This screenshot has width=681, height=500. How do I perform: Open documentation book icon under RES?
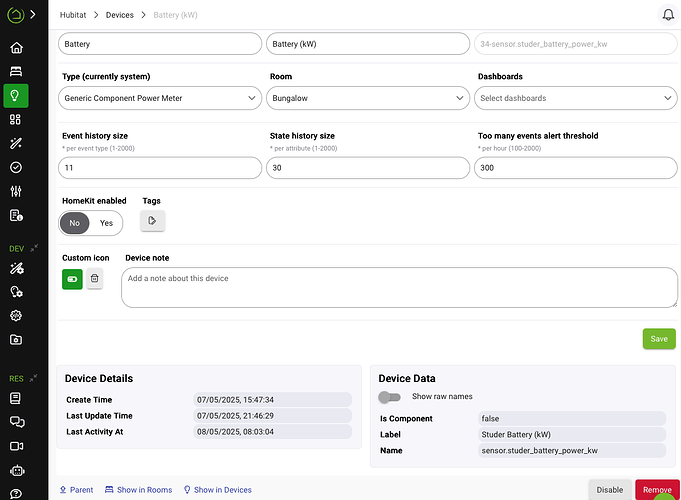tap(16, 398)
